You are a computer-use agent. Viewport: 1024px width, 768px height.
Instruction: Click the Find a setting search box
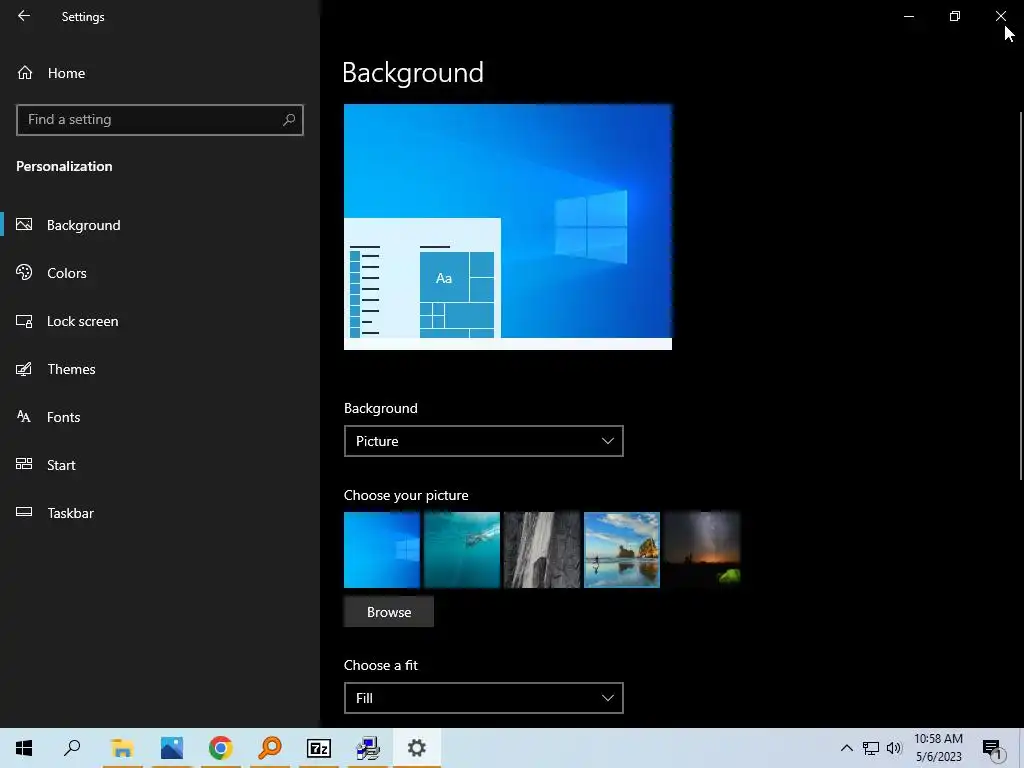tap(160, 120)
